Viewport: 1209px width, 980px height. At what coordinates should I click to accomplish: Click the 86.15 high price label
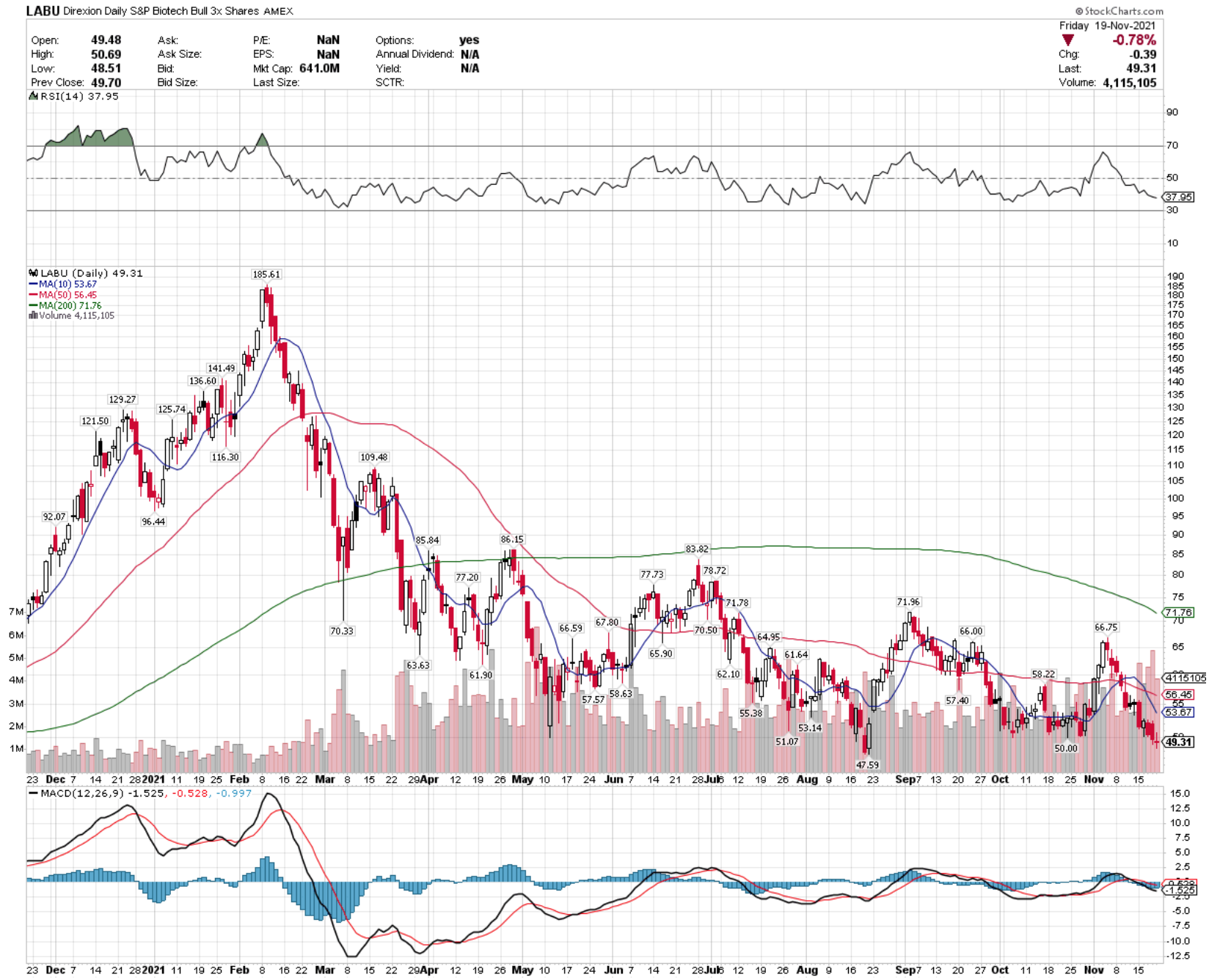tap(512, 539)
